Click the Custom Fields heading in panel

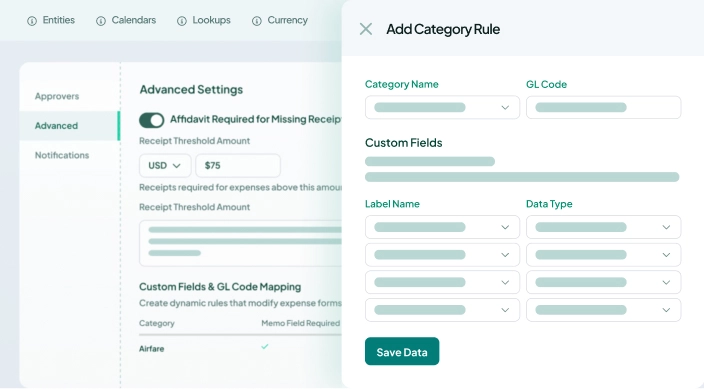404,143
